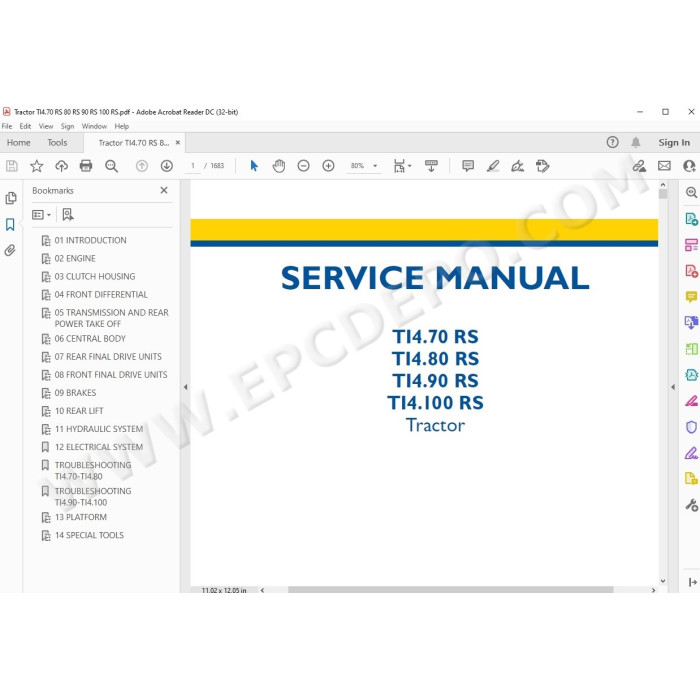Open 05 TRANSMISSION AND REAR POWER TAKE OFF
The height and width of the screenshot is (700, 700).
[x=111, y=318]
